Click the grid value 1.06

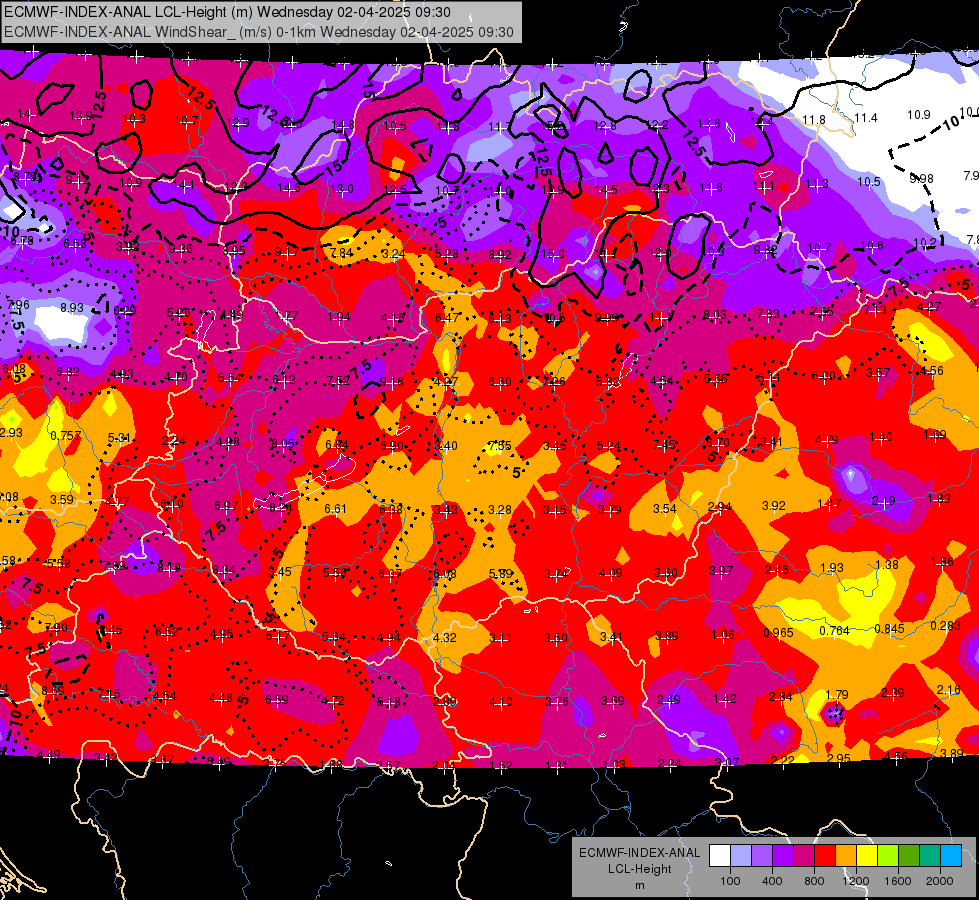pyautogui.click(x=723, y=635)
